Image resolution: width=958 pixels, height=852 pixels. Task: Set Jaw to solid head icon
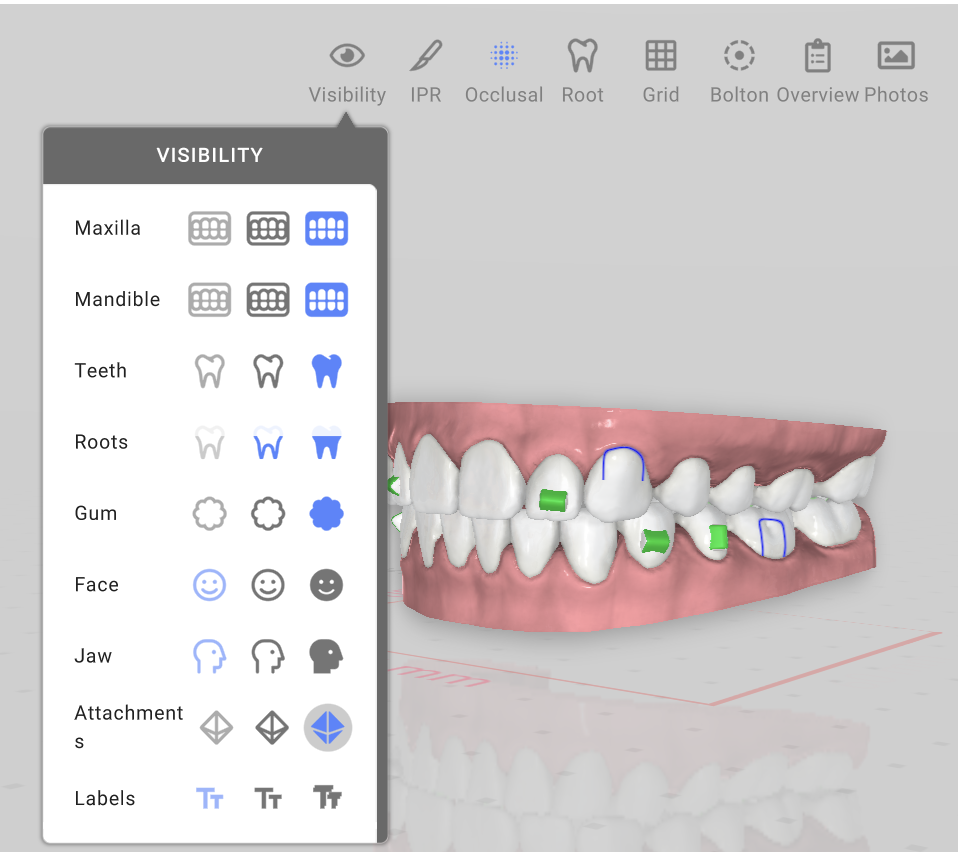(327, 656)
